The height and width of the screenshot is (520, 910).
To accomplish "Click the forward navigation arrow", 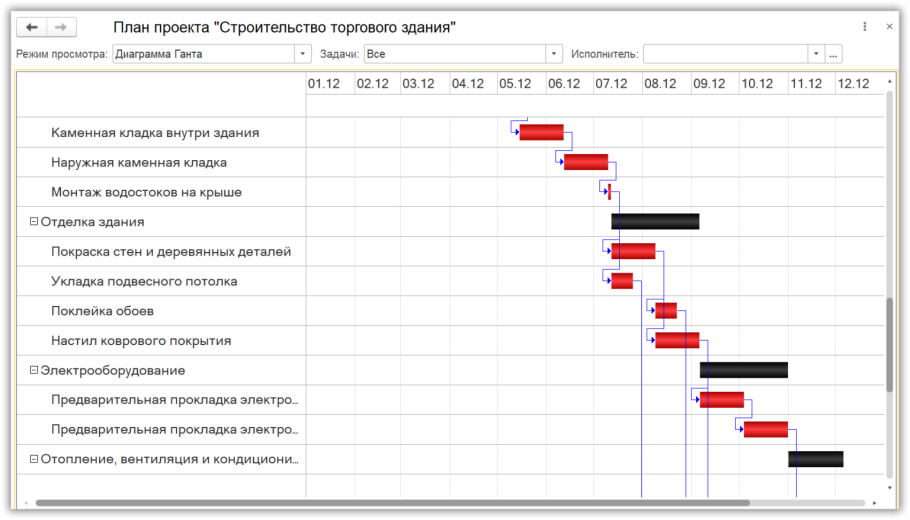I will click(62, 27).
